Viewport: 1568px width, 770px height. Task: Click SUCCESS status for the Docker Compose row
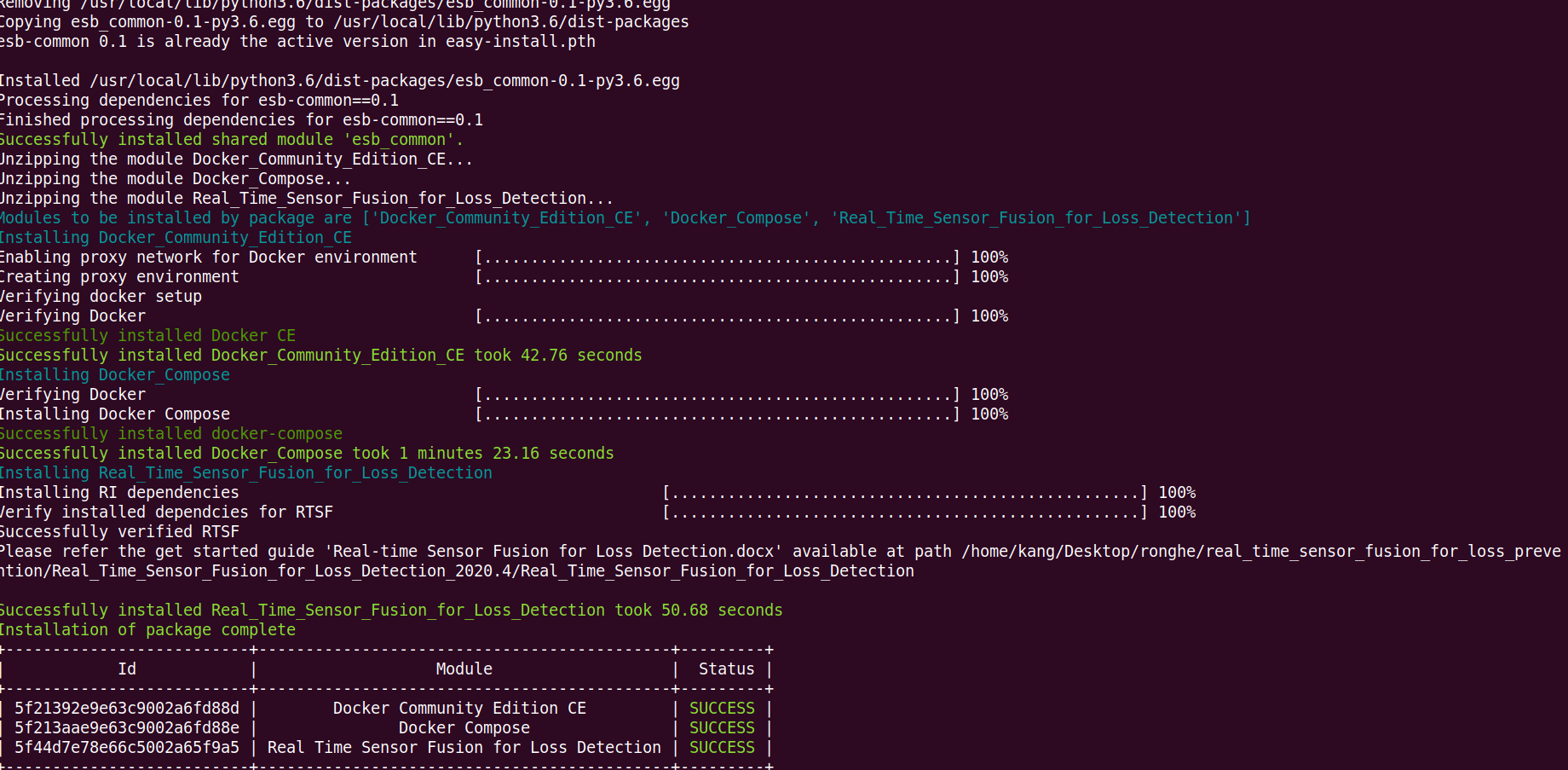coord(722,728)
